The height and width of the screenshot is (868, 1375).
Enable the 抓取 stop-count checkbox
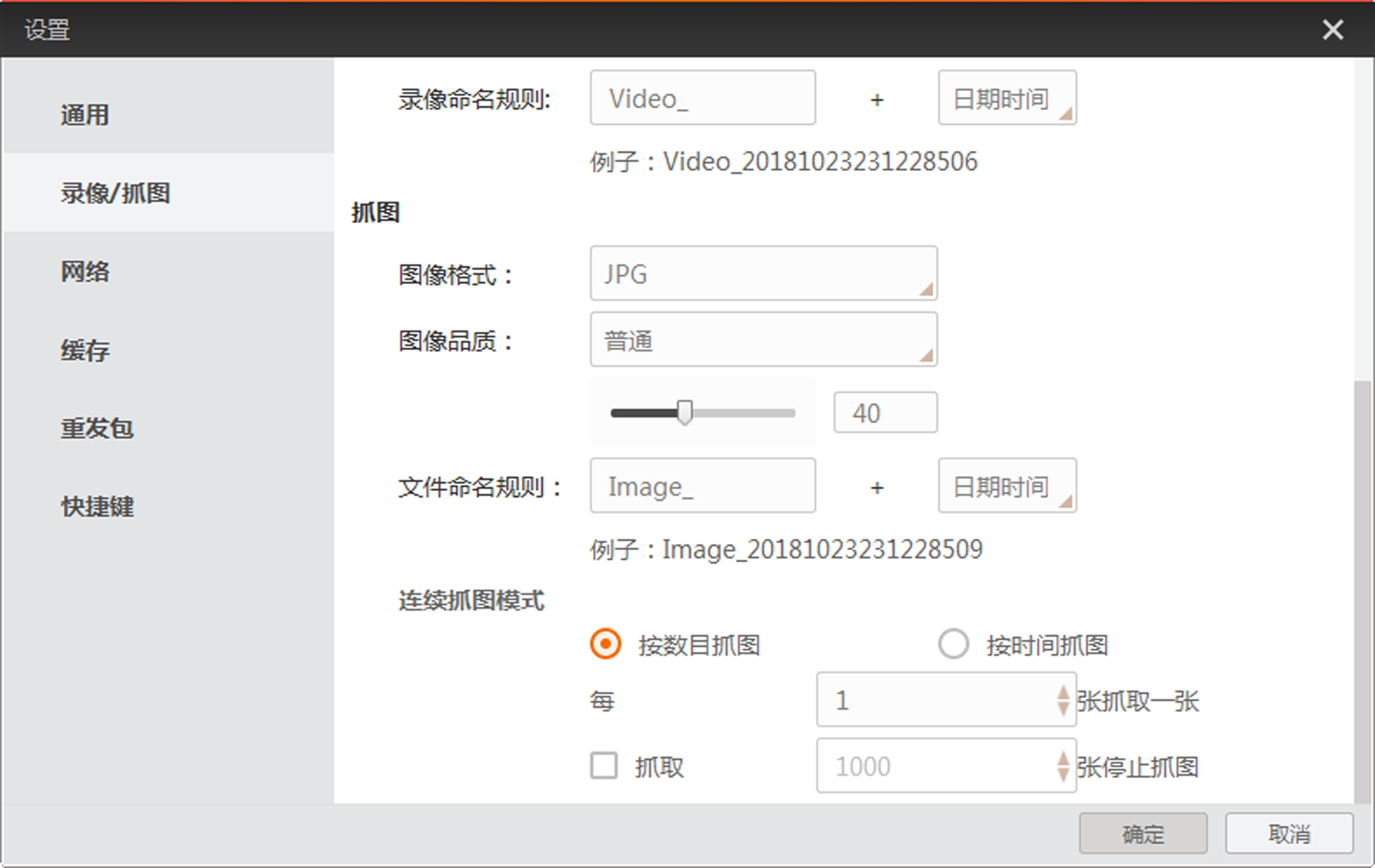(x=604, y=766)
